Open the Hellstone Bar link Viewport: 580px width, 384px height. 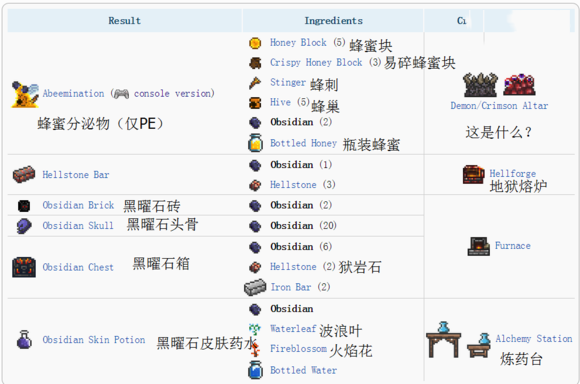[x=76, y=175]
